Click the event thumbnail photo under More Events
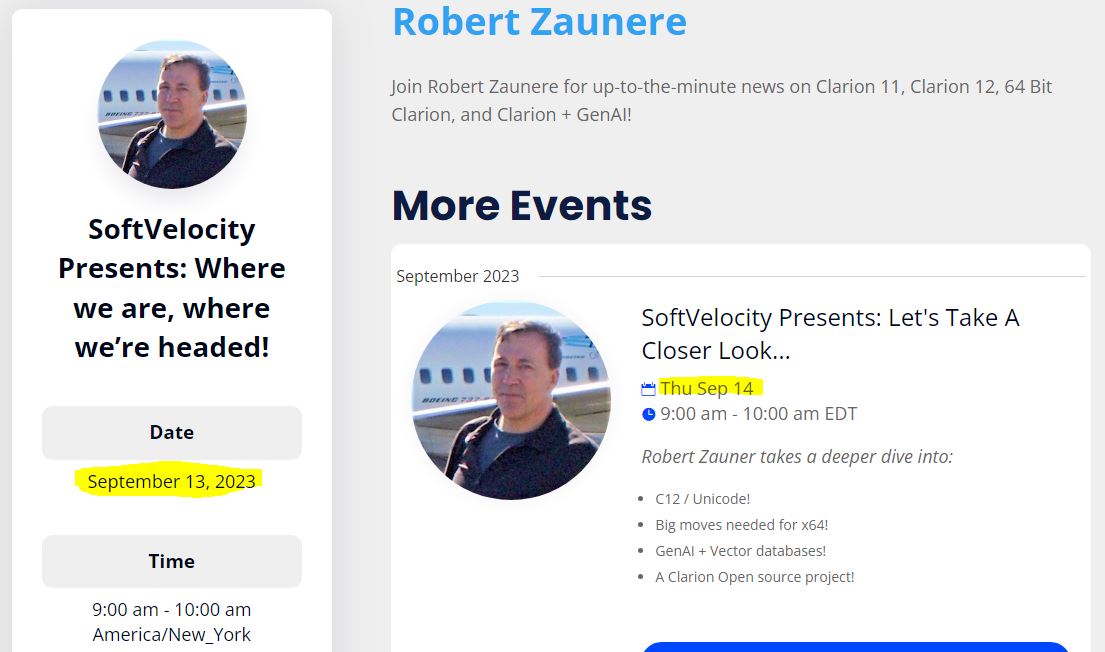1105x652 pixels. [511, 400]
